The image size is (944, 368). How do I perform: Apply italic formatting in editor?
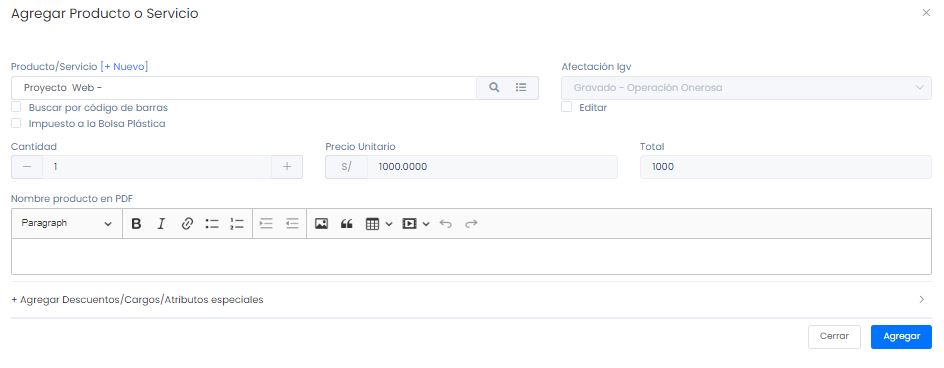pos(161,224)
